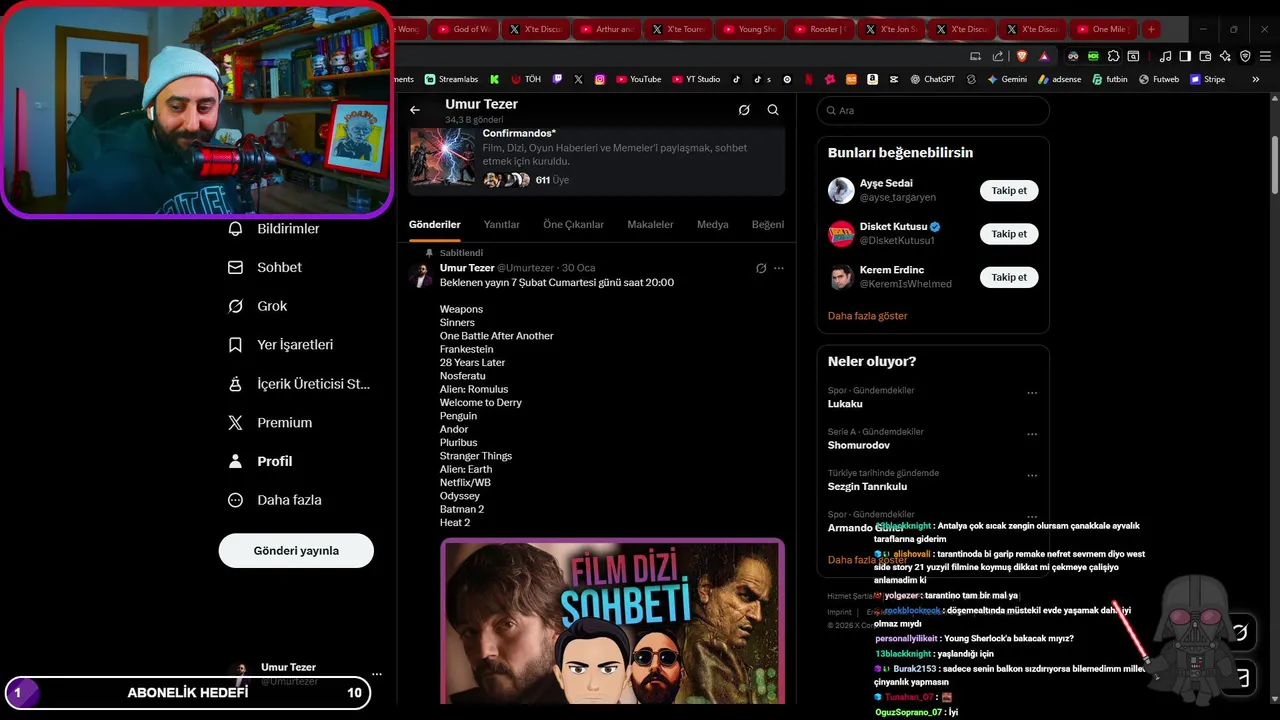
Task: Click Futweb bookmark
Action: pos(1159,79)
